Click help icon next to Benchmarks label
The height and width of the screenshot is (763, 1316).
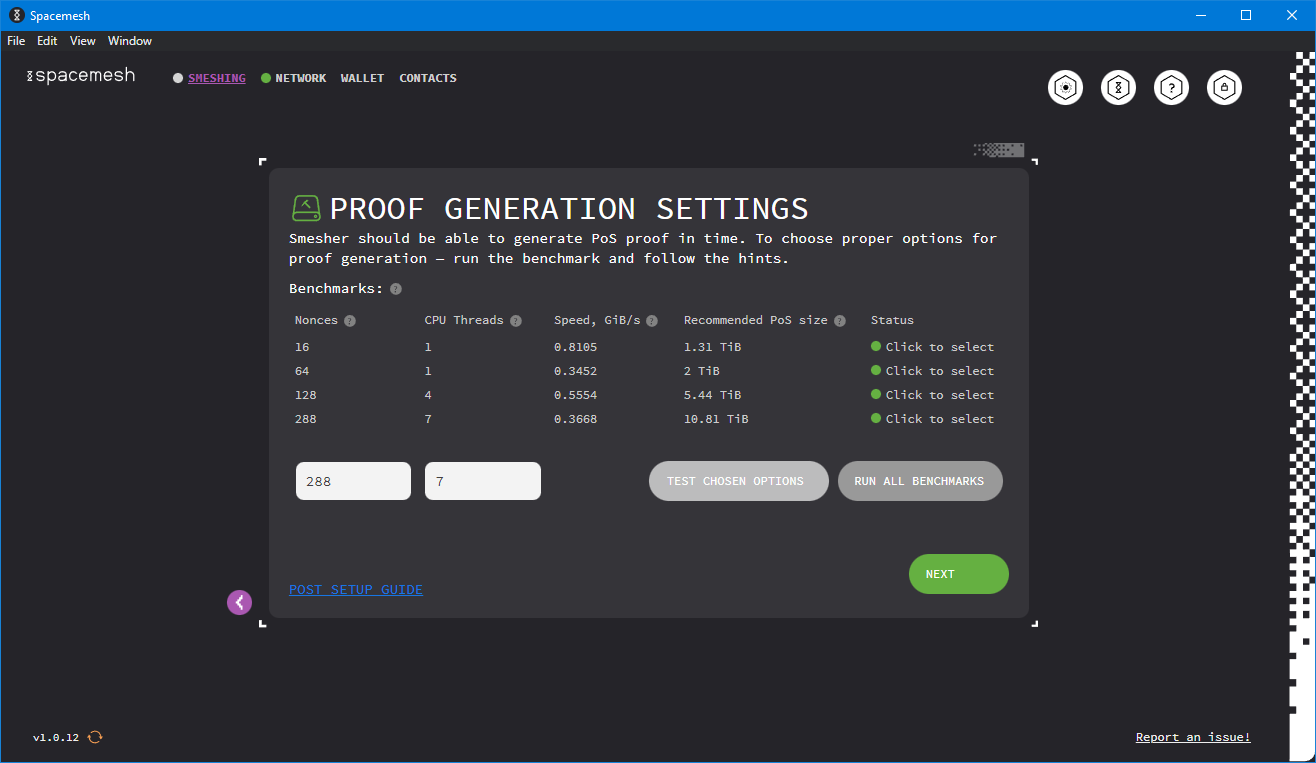click(x=396, y=289)
